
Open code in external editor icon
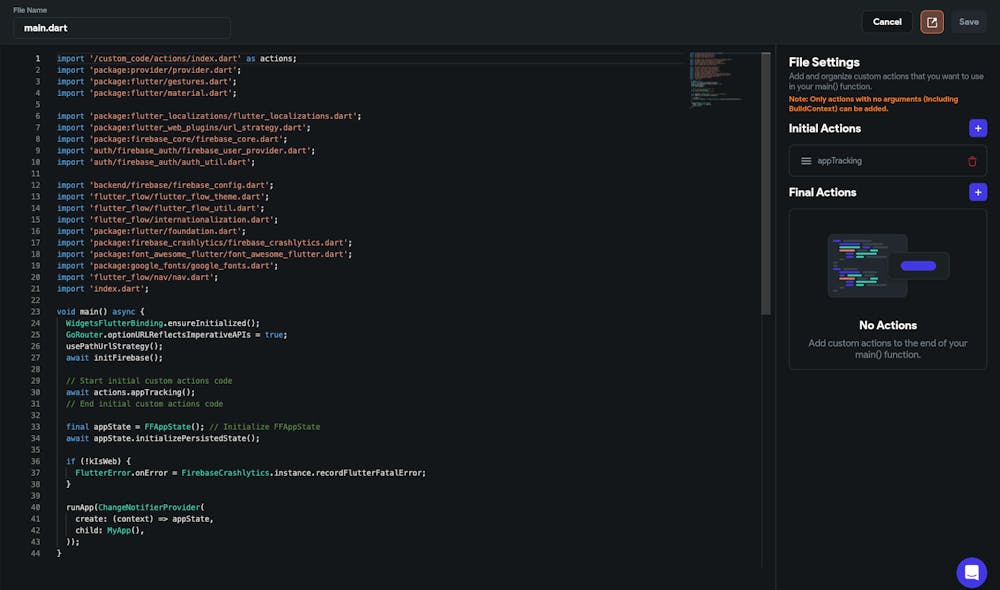932,22
